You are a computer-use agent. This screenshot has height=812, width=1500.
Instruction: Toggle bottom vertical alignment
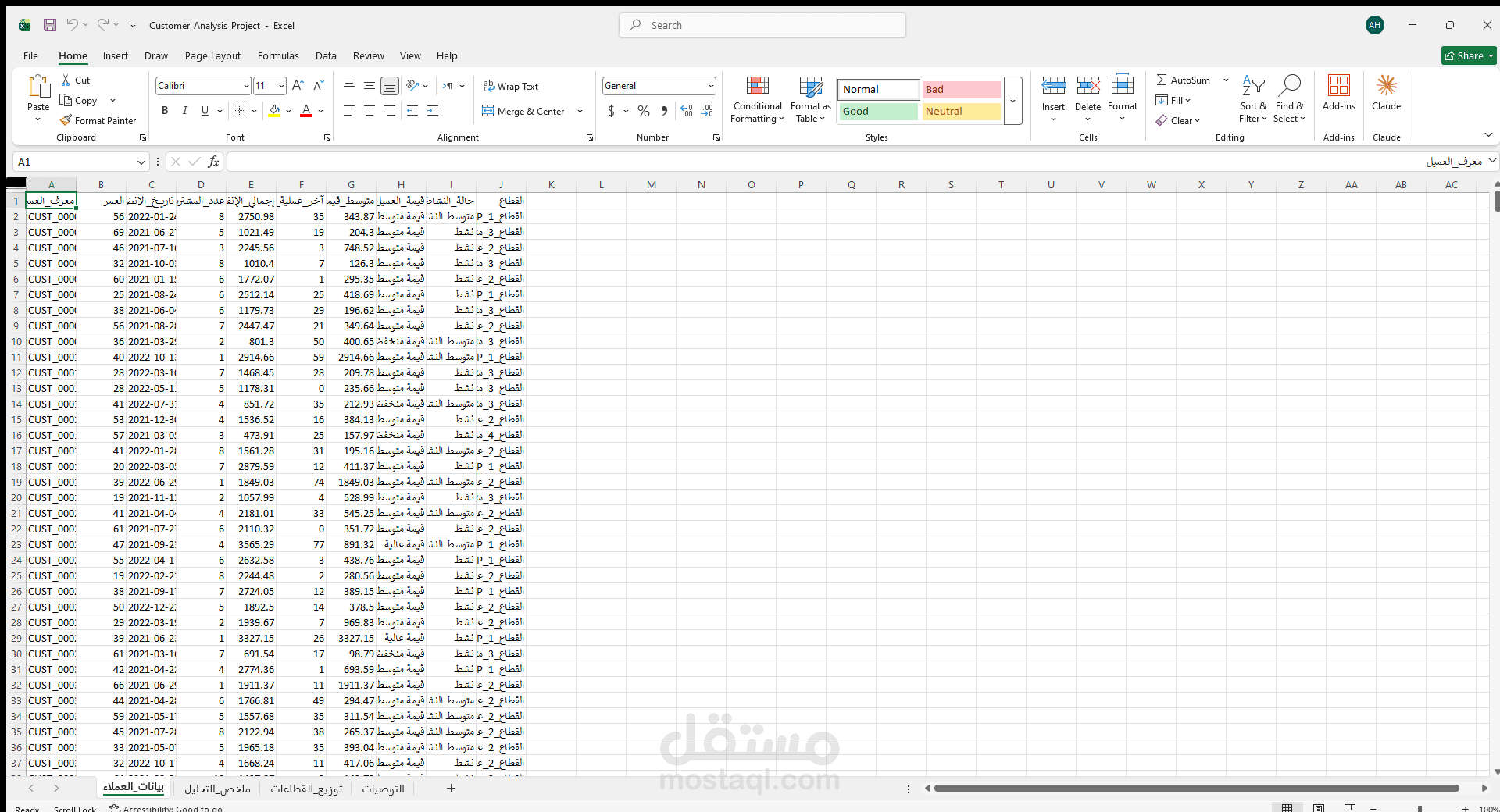(390, 86)
